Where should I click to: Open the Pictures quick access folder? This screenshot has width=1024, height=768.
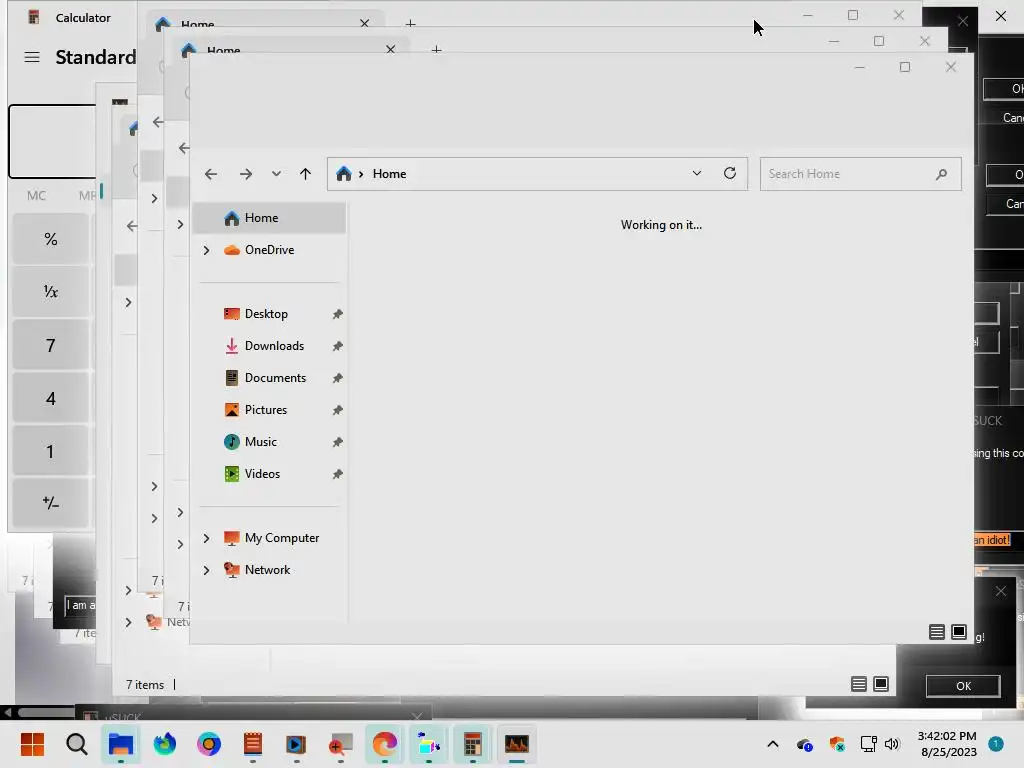tap(265, 409)
